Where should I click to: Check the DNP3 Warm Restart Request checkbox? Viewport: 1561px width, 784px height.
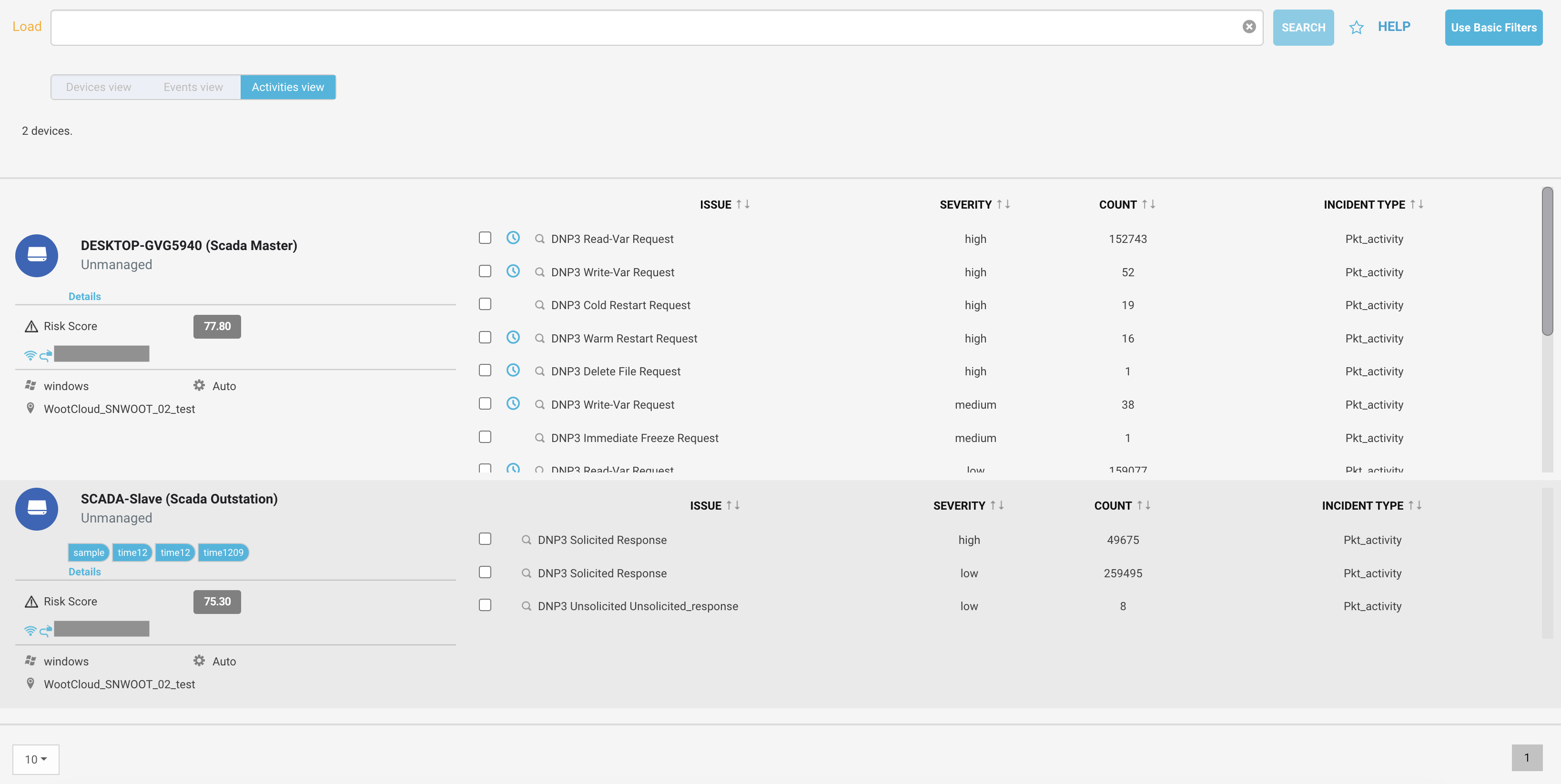(485, 337)
